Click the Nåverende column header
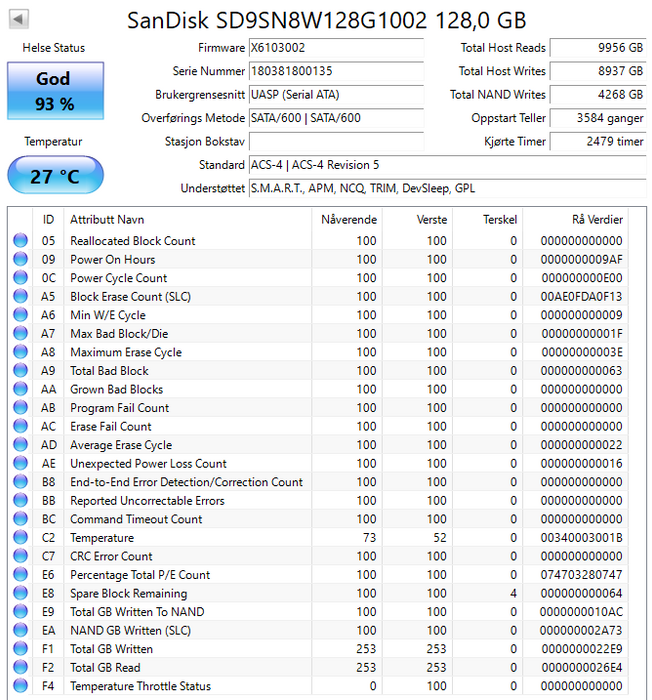Screen dimensions: 652x700 (347, 220)
